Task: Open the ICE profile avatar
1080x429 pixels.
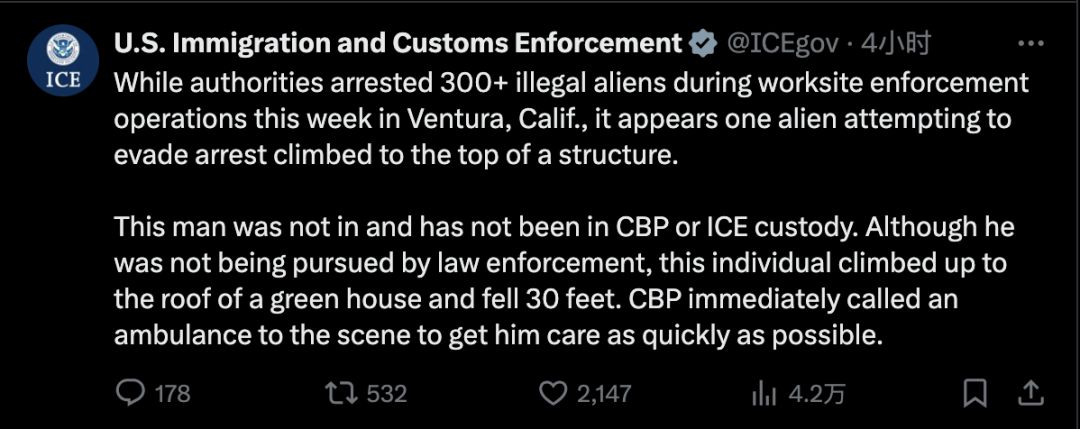Action: pos(63,62)
